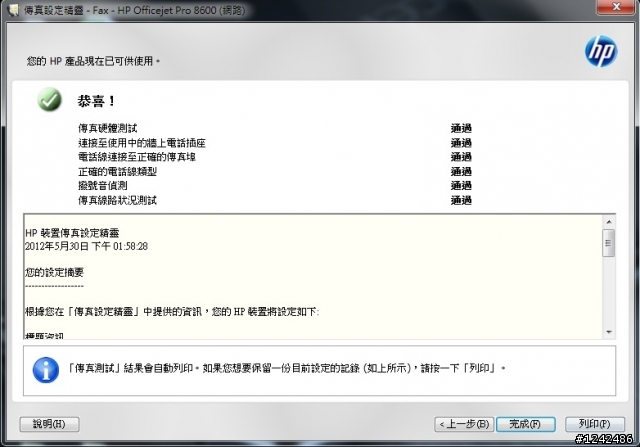Click the HP 裝置傳真設定精靈 summary line

pyautogui.click(x=72, y=233)
